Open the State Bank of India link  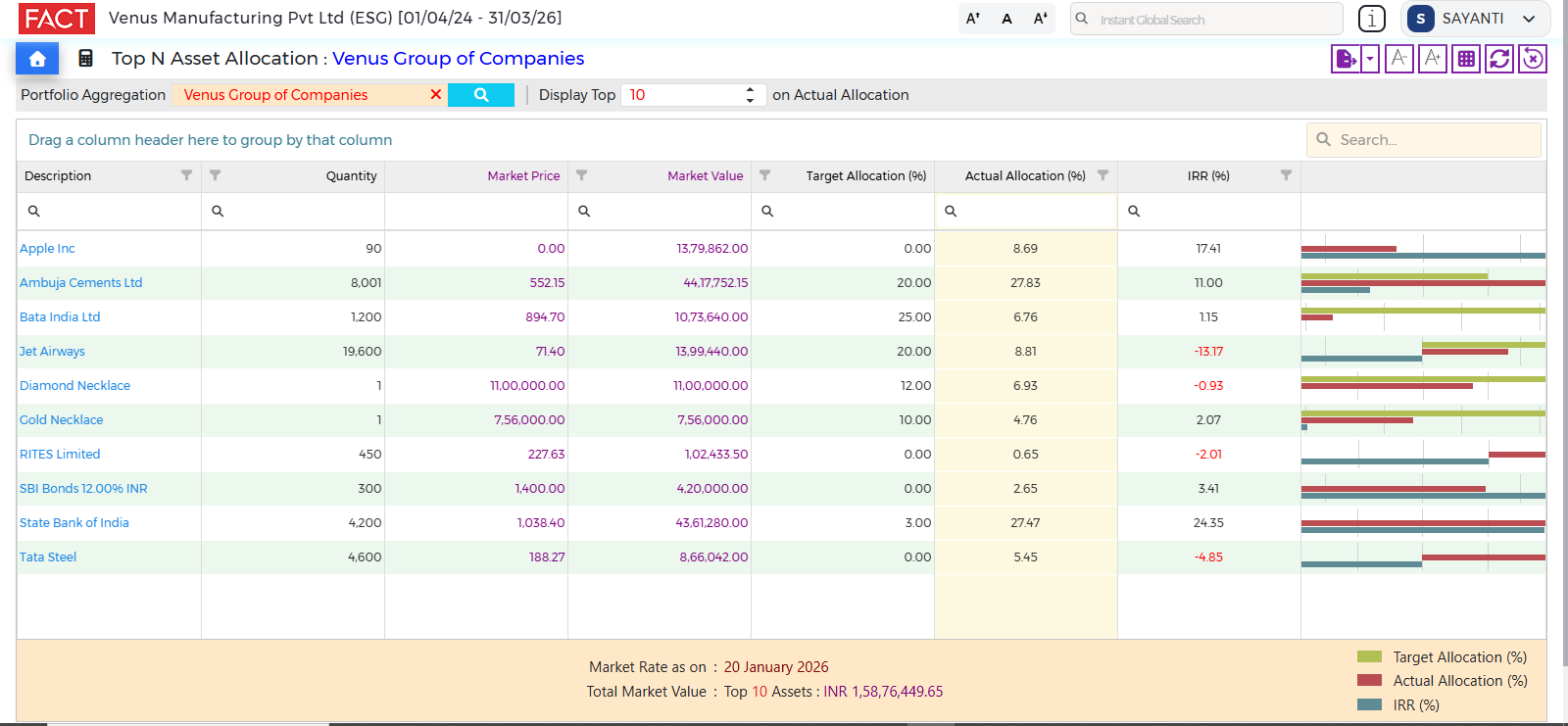point(74,523)
